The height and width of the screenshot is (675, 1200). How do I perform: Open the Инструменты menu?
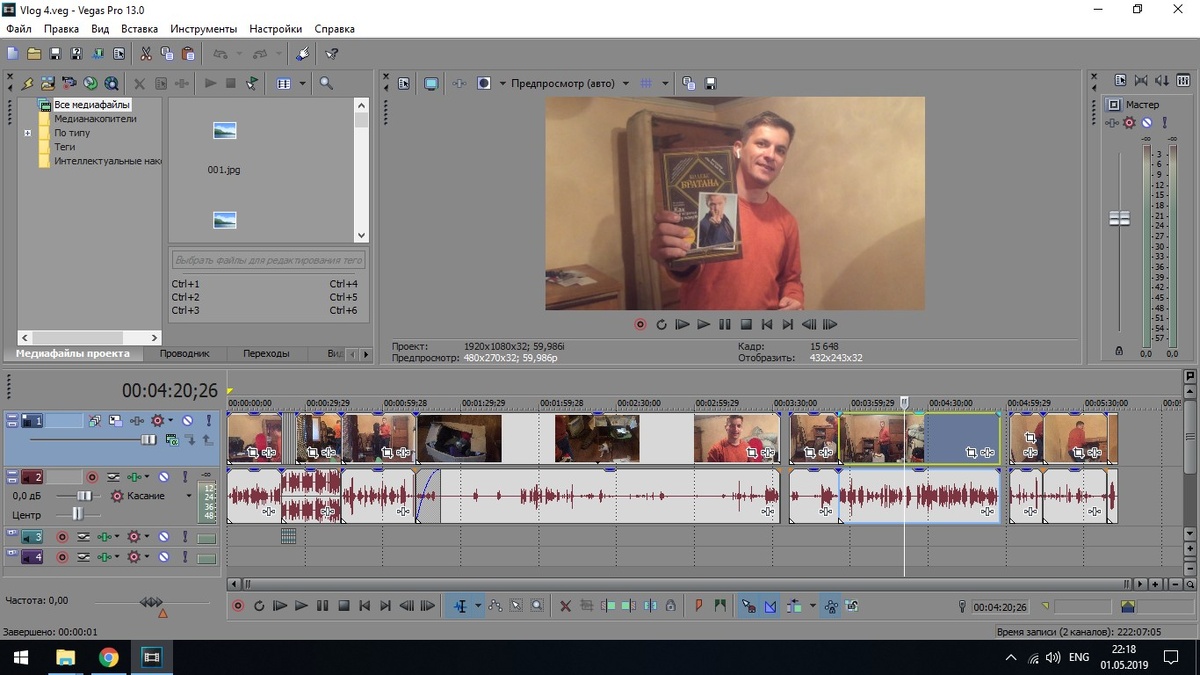pos(204,29)
